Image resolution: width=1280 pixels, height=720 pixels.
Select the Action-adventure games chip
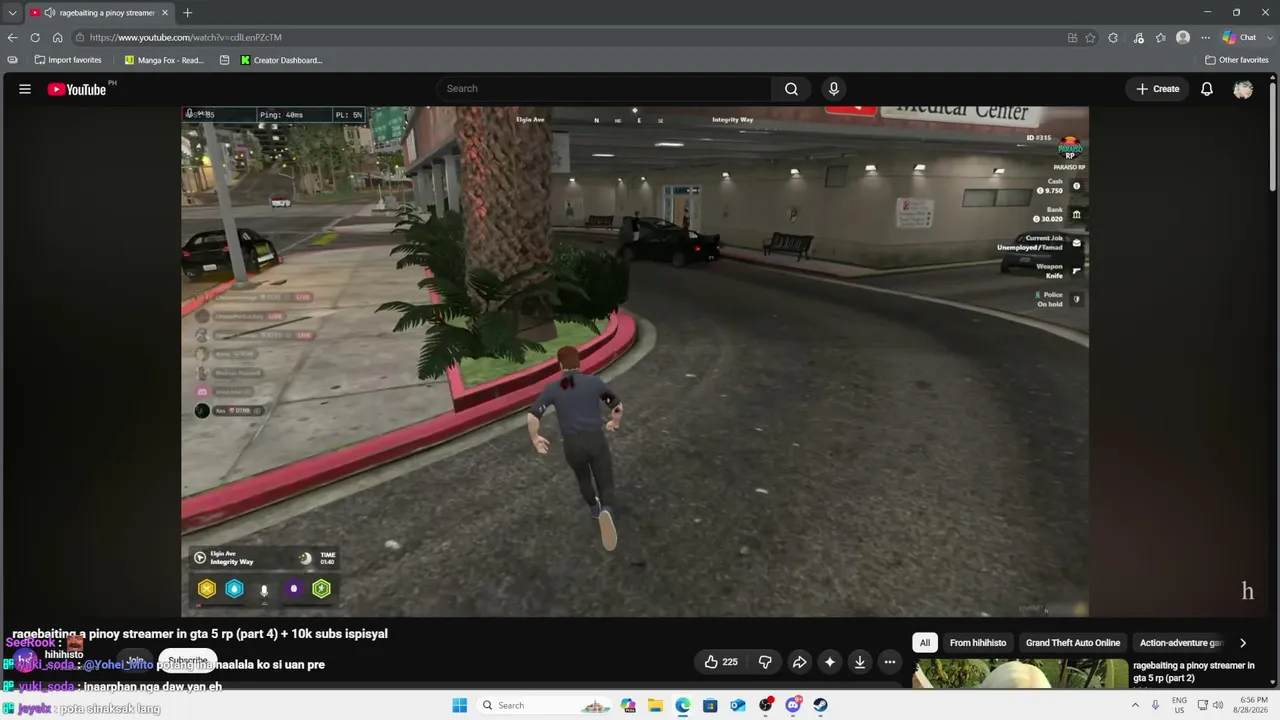coord(1181,643)
